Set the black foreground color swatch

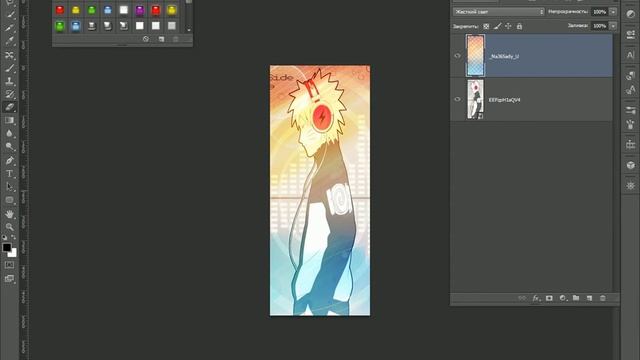coord(7,247)
